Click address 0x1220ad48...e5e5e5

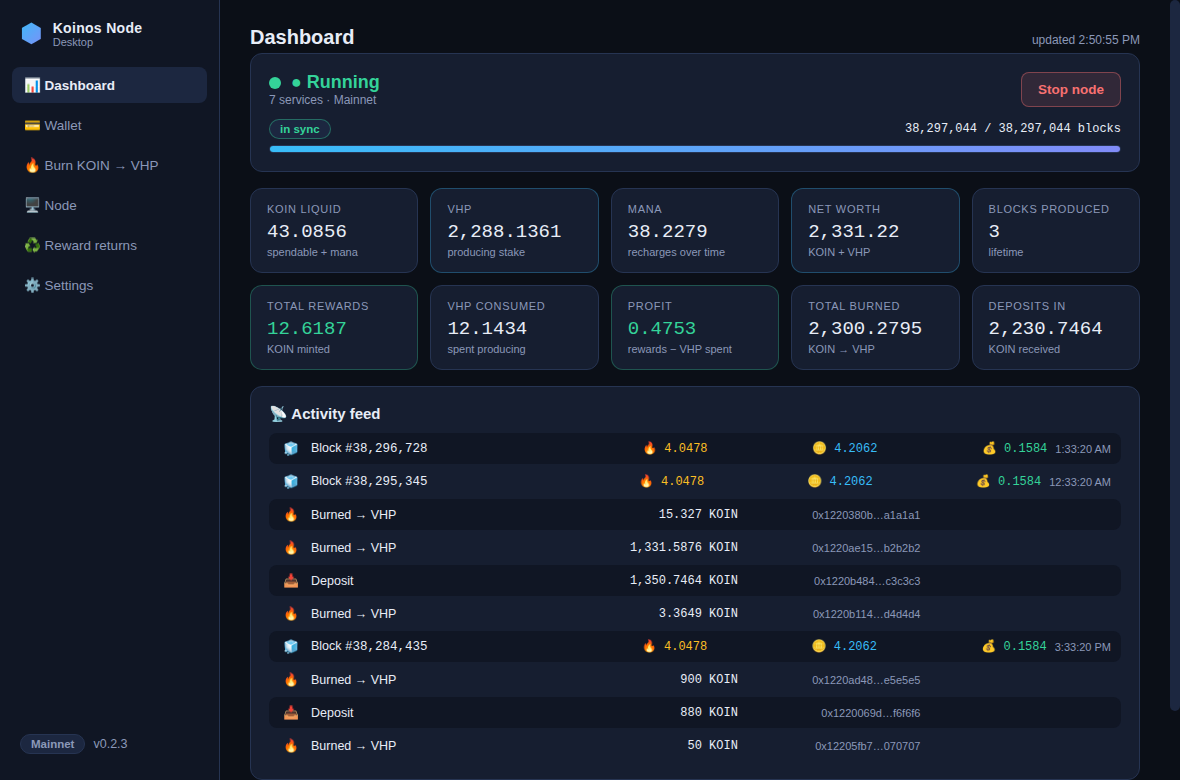[866, 680]
